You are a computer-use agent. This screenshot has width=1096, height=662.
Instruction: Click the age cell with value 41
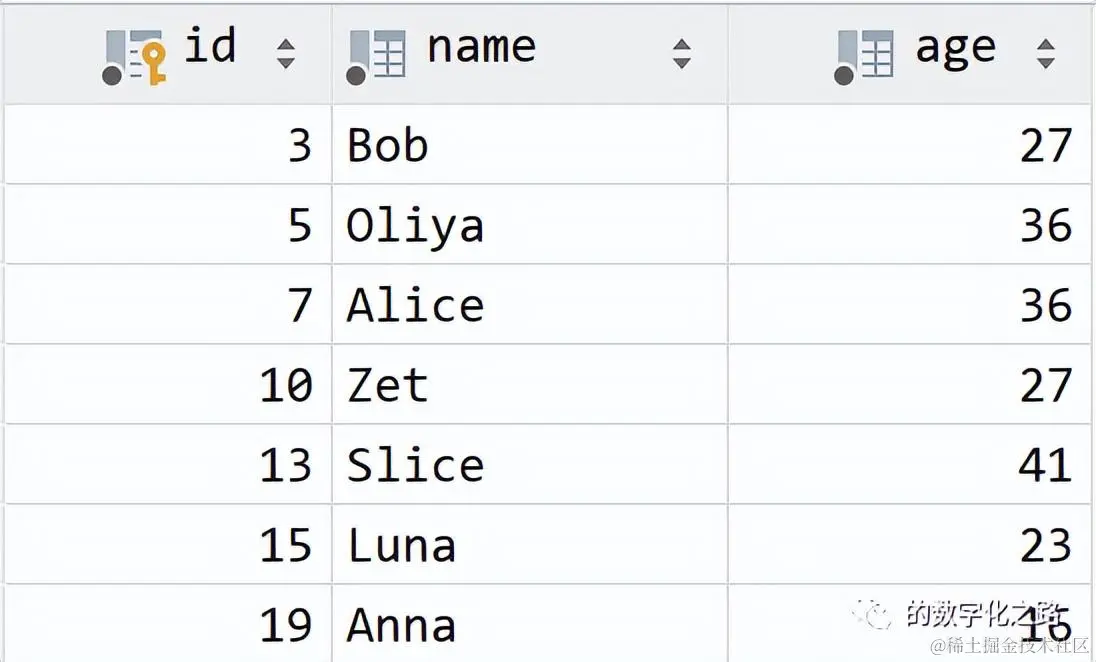910,464
